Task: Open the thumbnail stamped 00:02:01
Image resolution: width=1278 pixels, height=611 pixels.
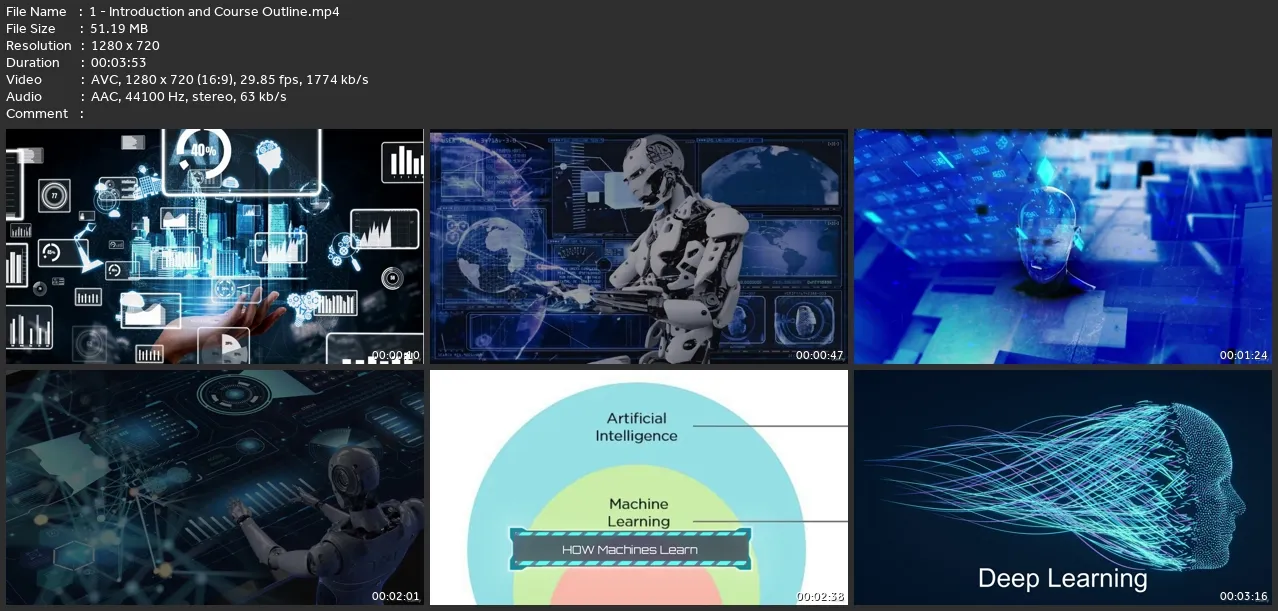Action: [x=214, y=488]
